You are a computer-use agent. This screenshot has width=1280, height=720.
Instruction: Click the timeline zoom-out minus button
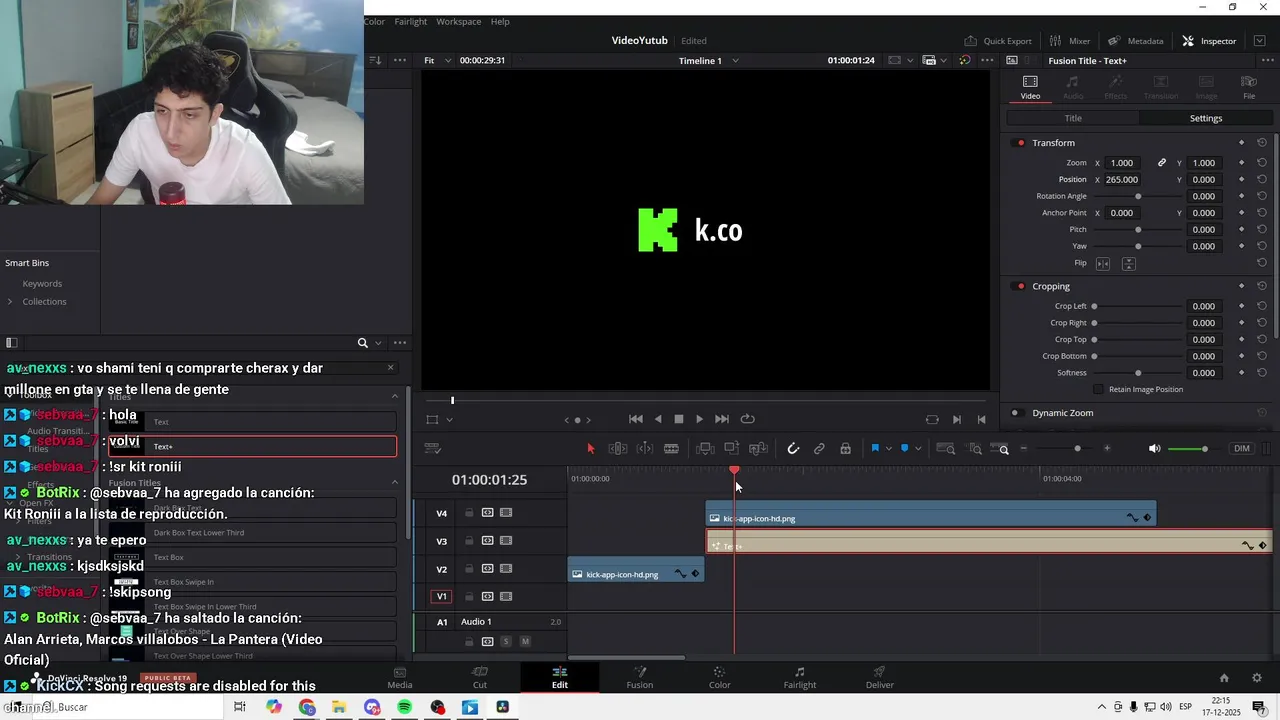pyautogui.click(x=1023, y=449)
